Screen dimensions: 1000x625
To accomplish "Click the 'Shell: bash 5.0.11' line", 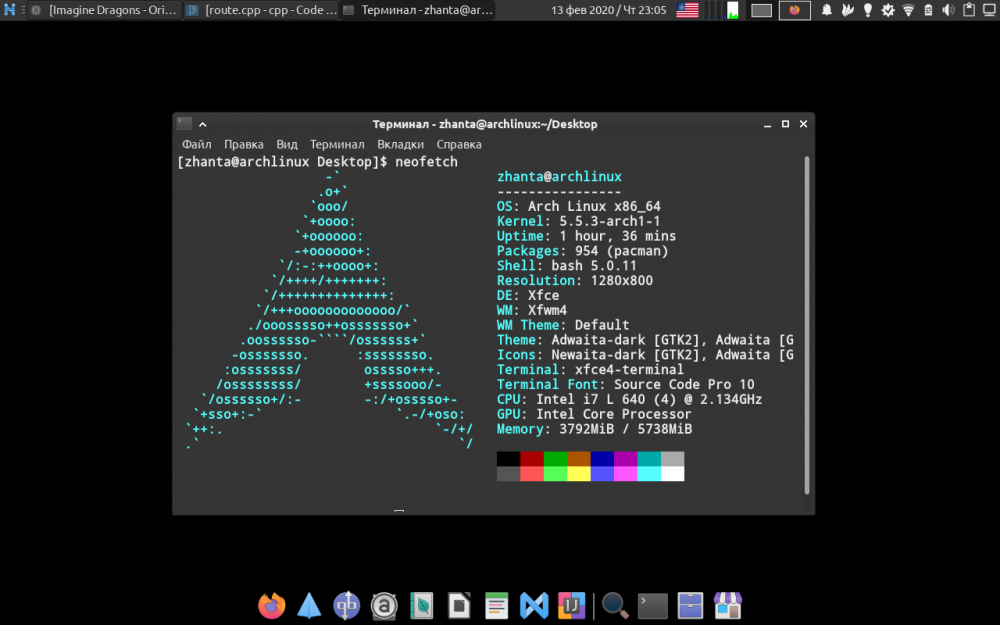I will point(567,265).
